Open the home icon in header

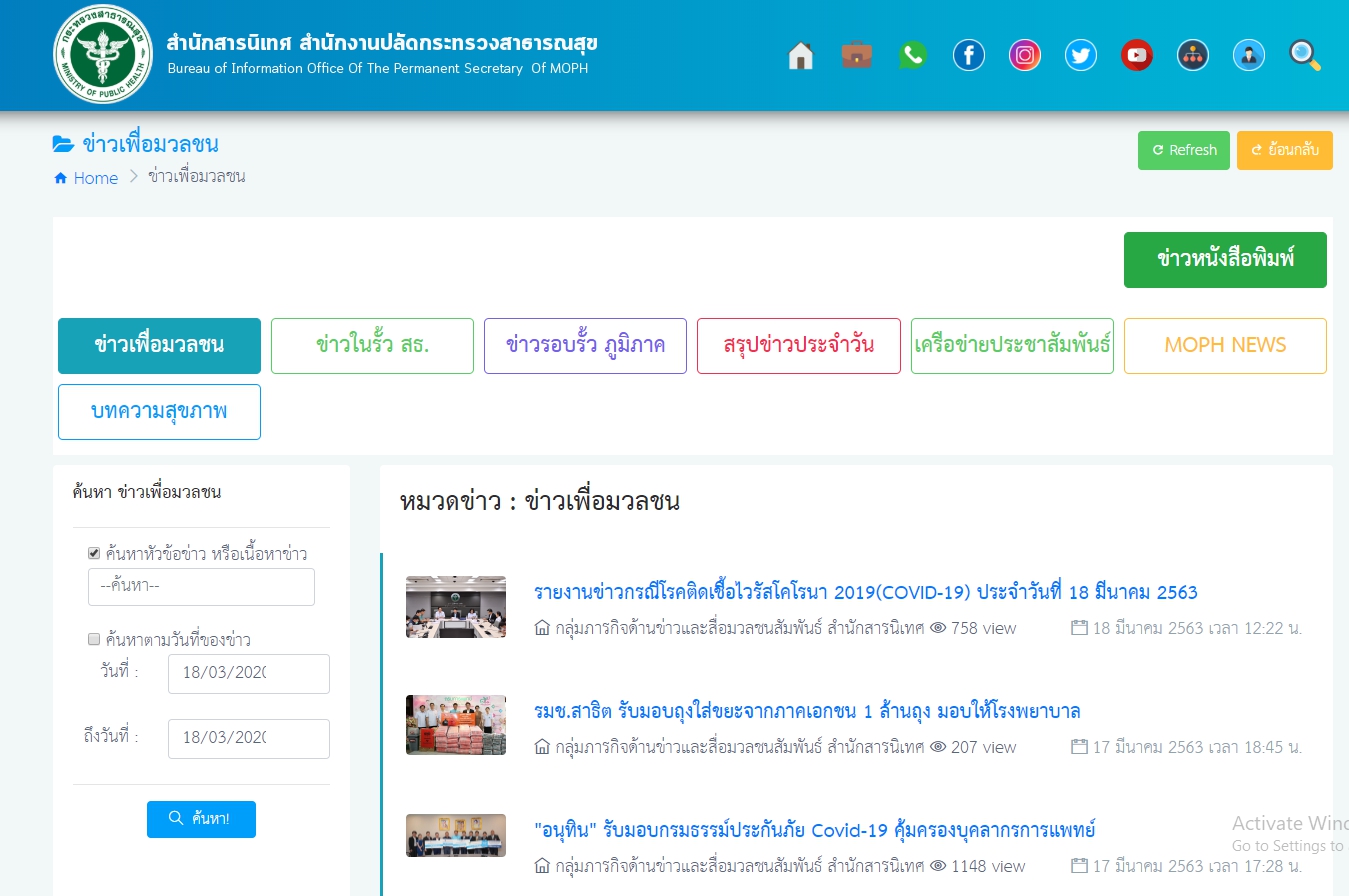pos(800,55)
